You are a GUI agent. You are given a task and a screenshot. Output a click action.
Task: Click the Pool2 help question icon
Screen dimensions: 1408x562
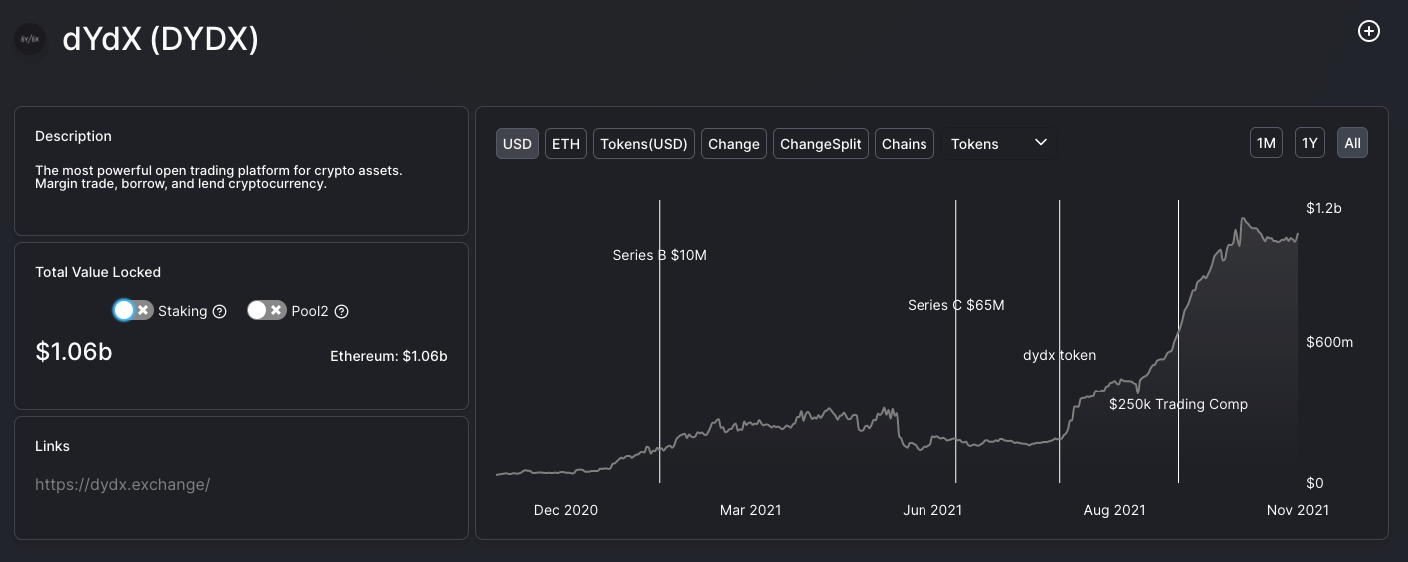tap(341, 311)
